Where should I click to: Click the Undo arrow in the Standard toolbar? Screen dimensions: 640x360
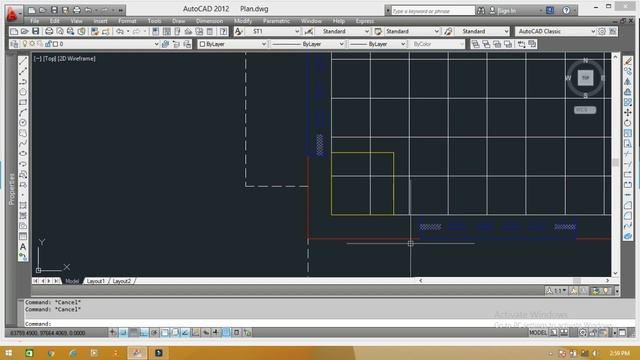point(120,31)
